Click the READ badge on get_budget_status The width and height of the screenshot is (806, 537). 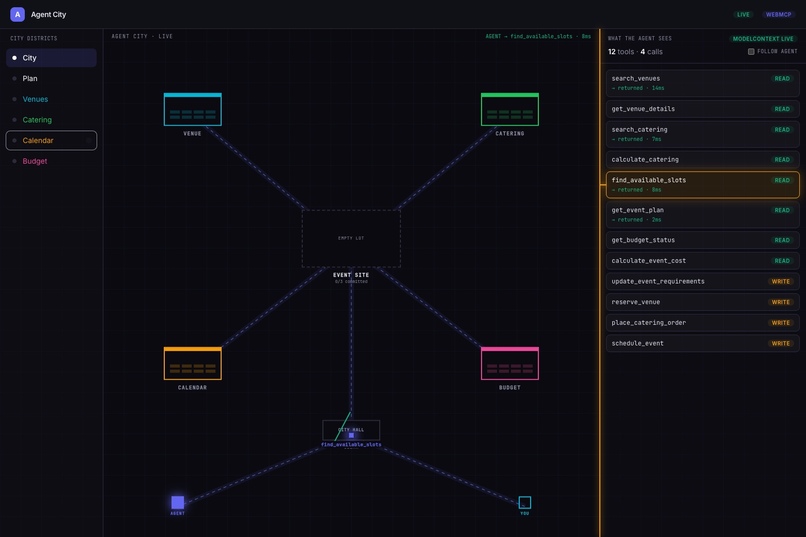pyautogui.click(x=782, y=240)
